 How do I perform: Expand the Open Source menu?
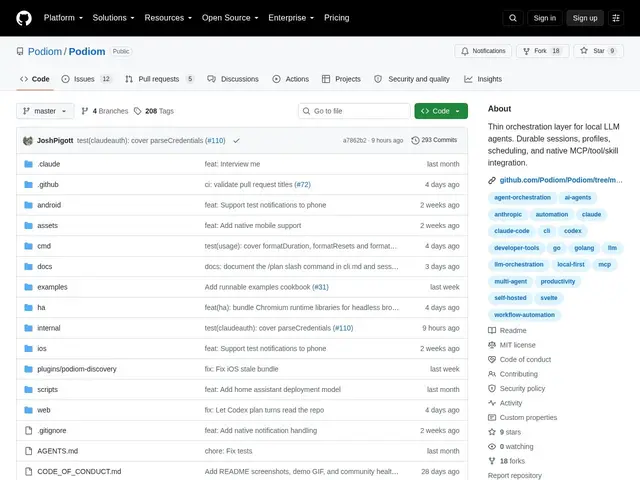pyautogui.click(x=230, y=18)
